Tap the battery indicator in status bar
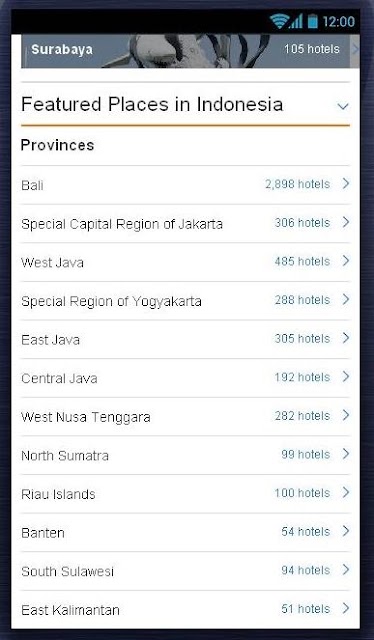 click(x=312, y=21)
